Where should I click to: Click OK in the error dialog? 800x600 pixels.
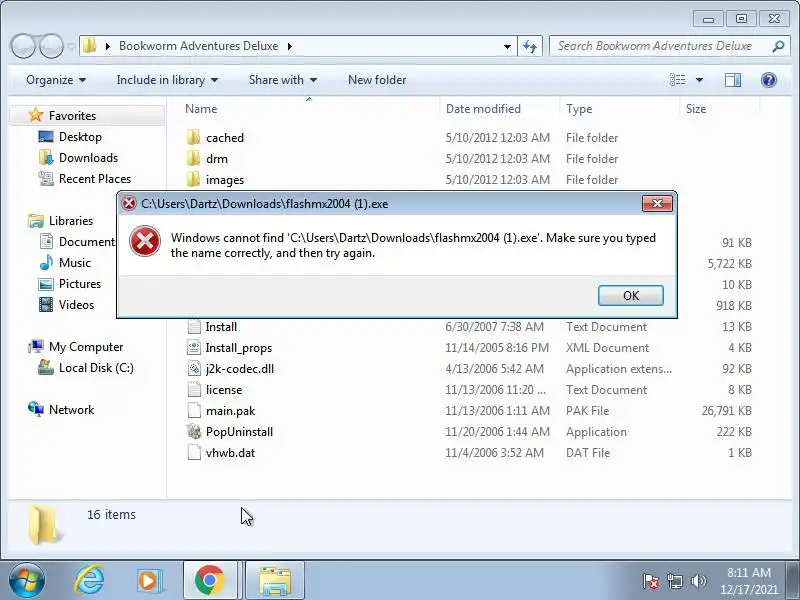click(x=631, y=295)
